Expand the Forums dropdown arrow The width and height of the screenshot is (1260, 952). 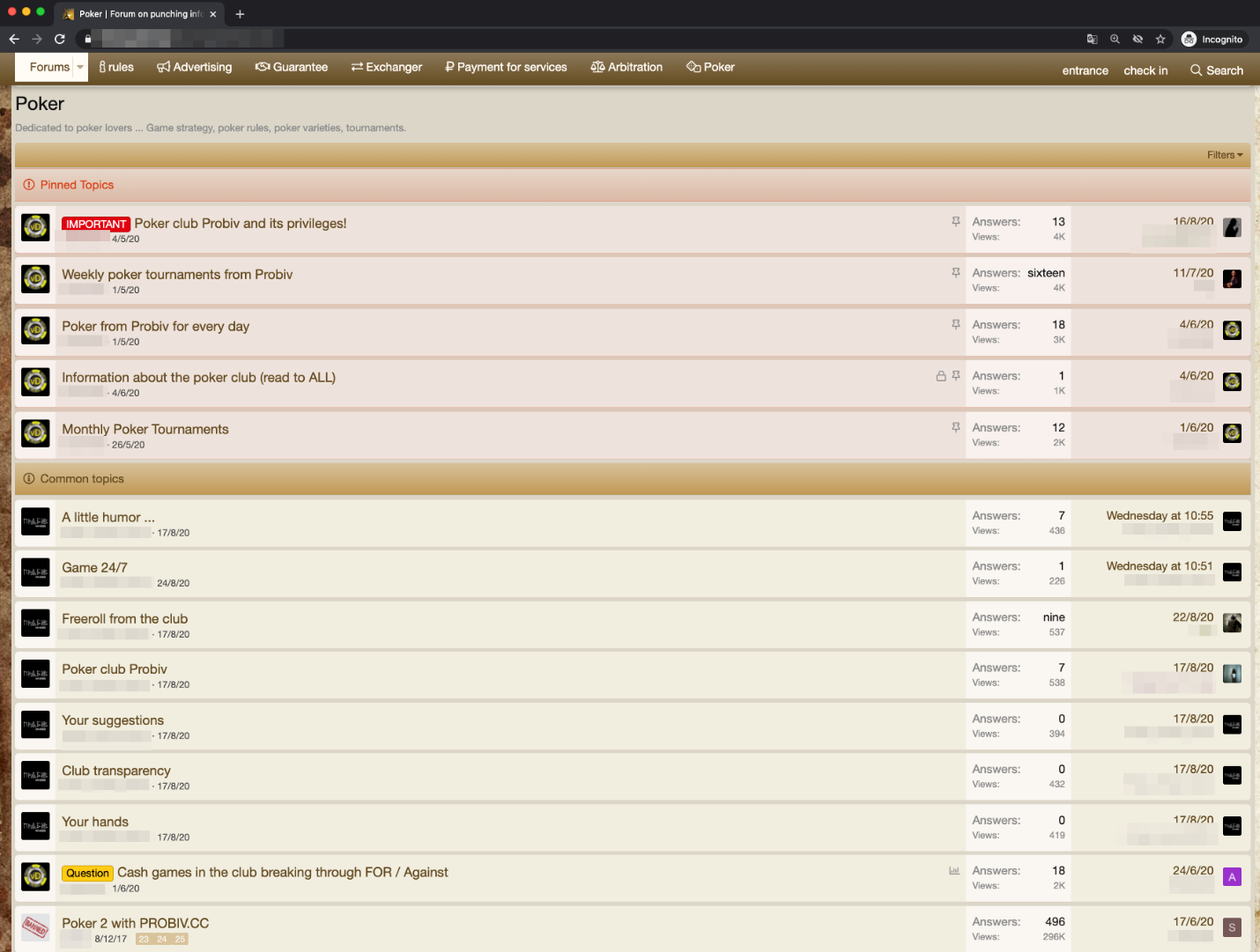pos(80,67)
